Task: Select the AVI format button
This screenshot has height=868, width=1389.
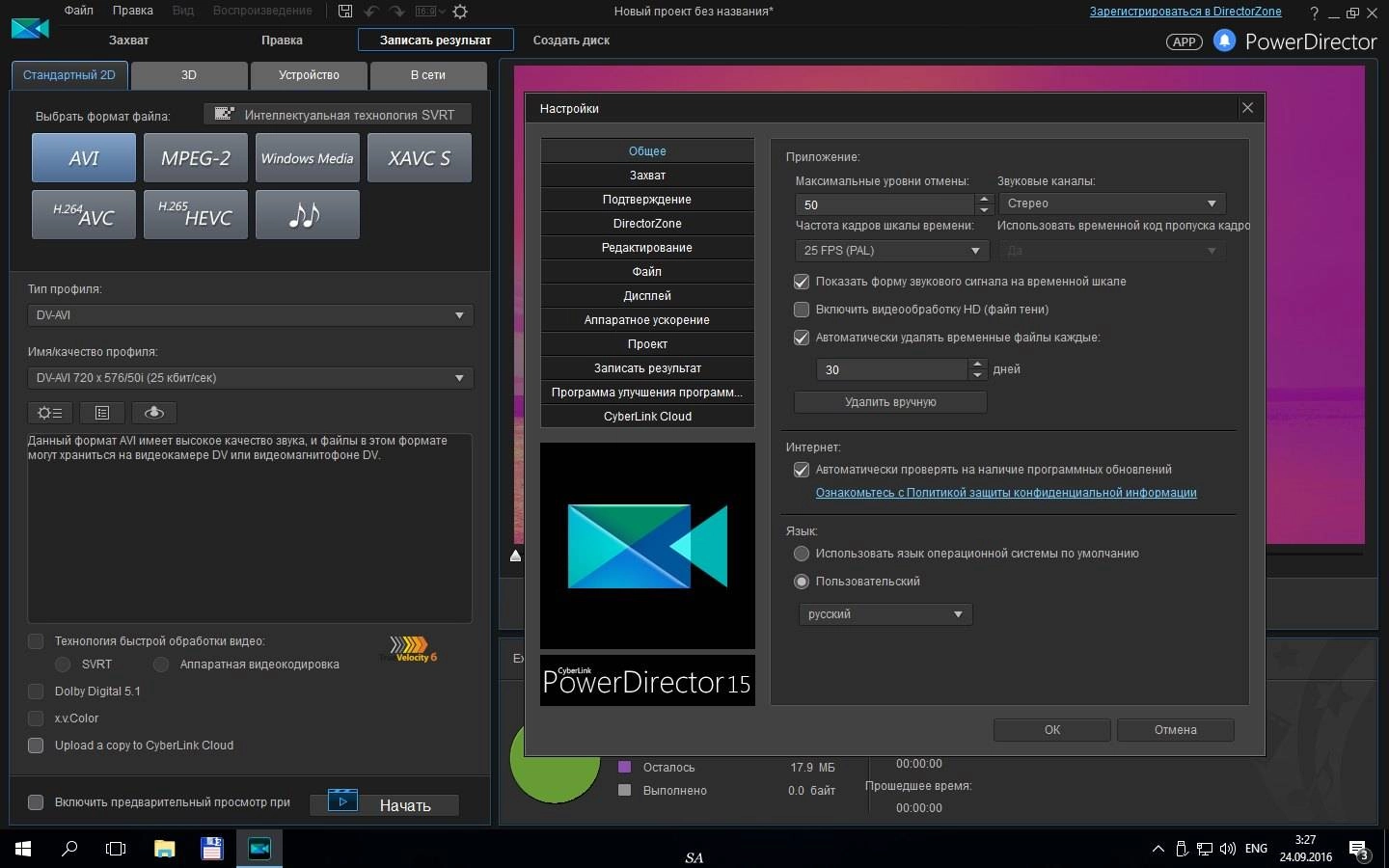Action: point(84,158)
